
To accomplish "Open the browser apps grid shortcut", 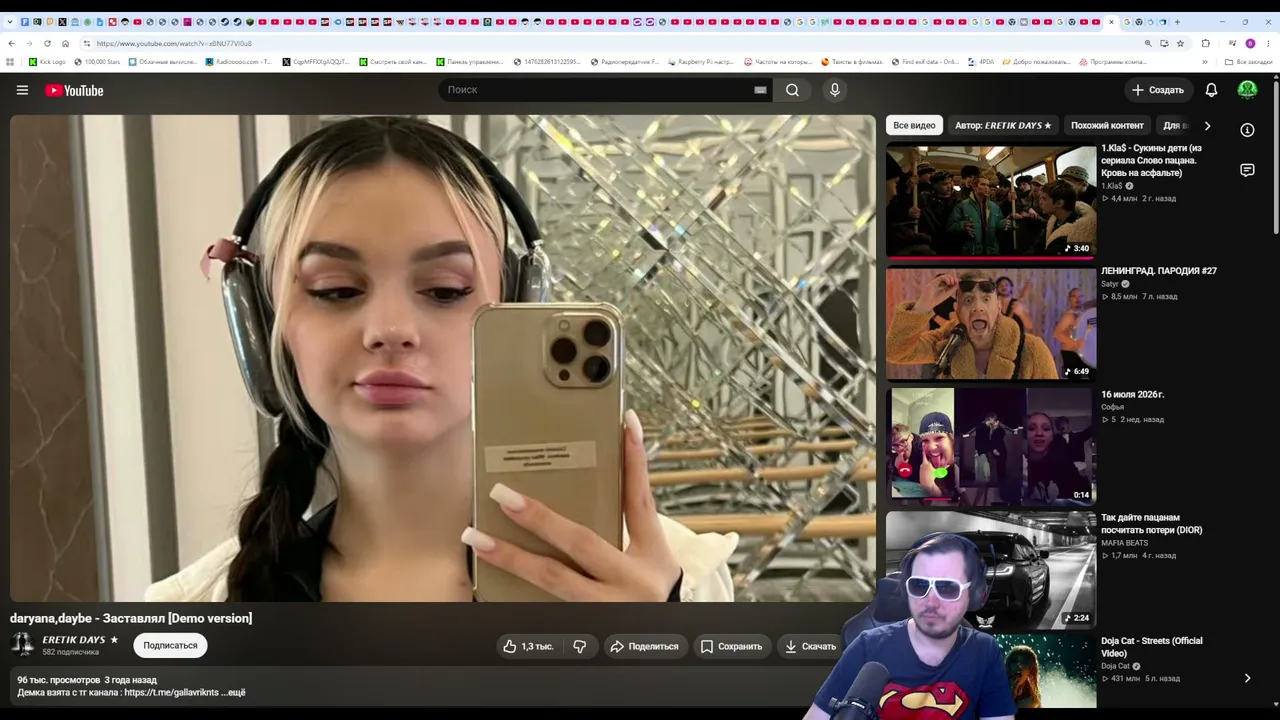I will click(10, 62).
